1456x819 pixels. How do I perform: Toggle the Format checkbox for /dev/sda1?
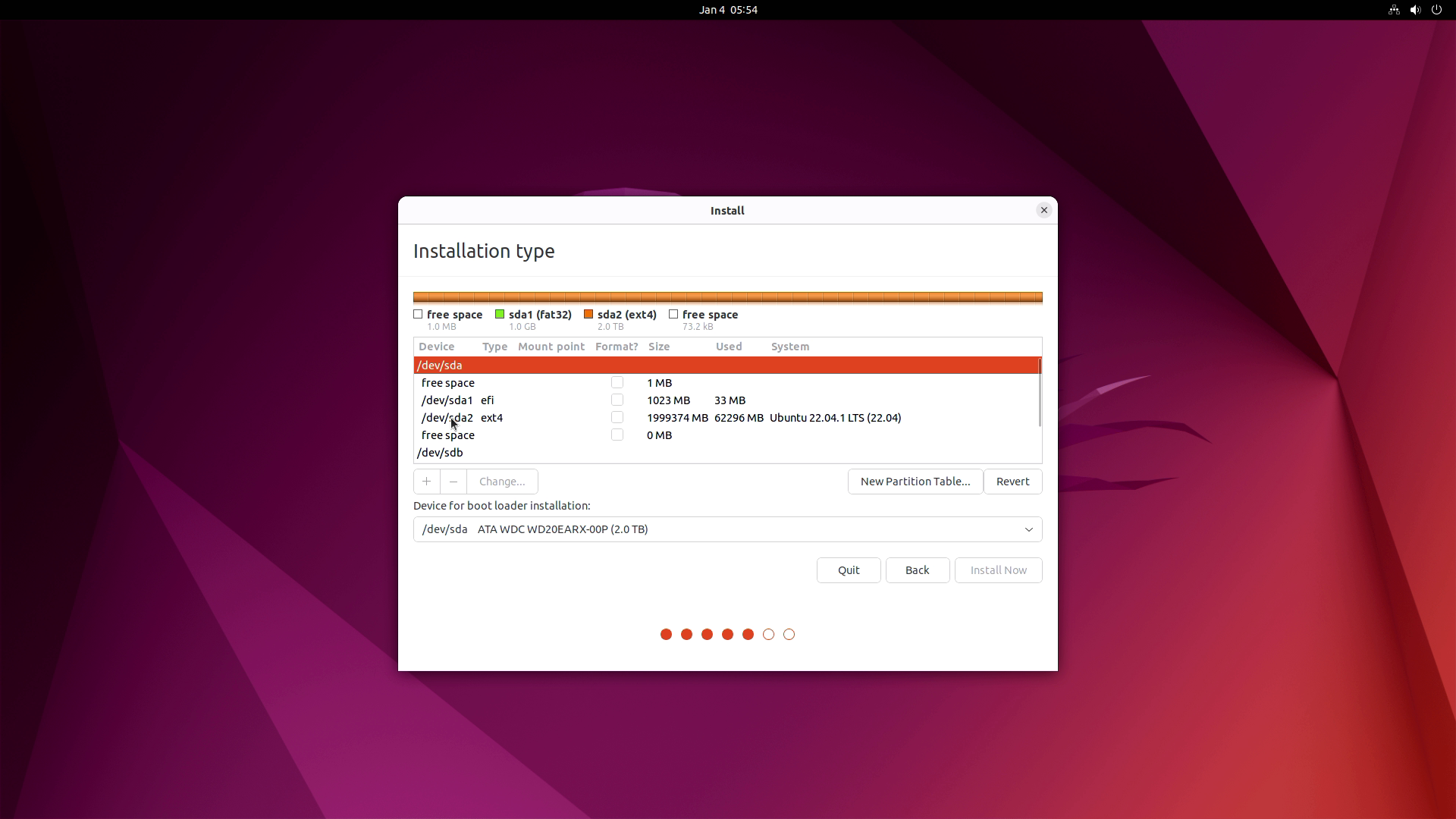coord(617,400)
